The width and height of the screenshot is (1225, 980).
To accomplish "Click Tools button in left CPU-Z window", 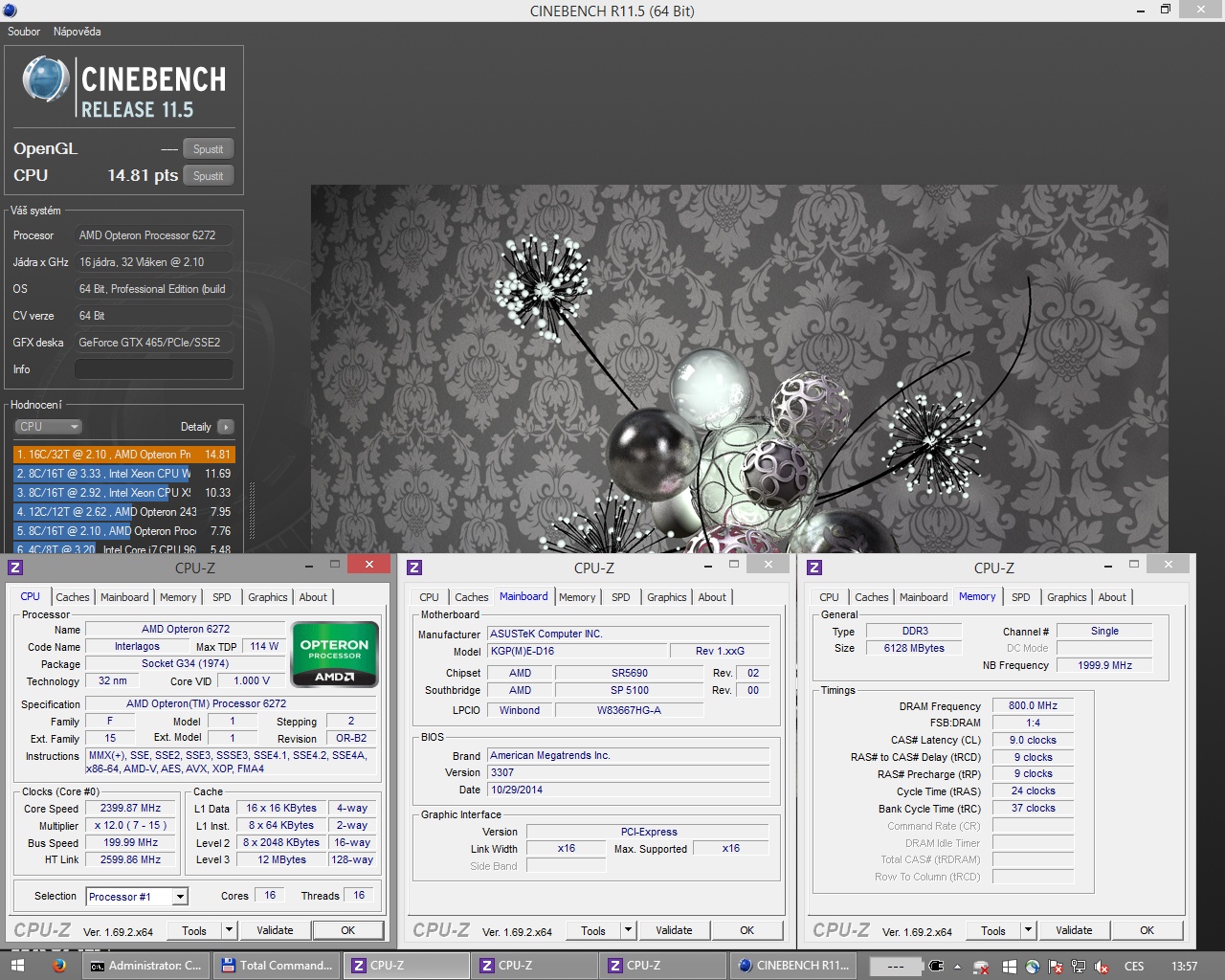I will [194, 930].
